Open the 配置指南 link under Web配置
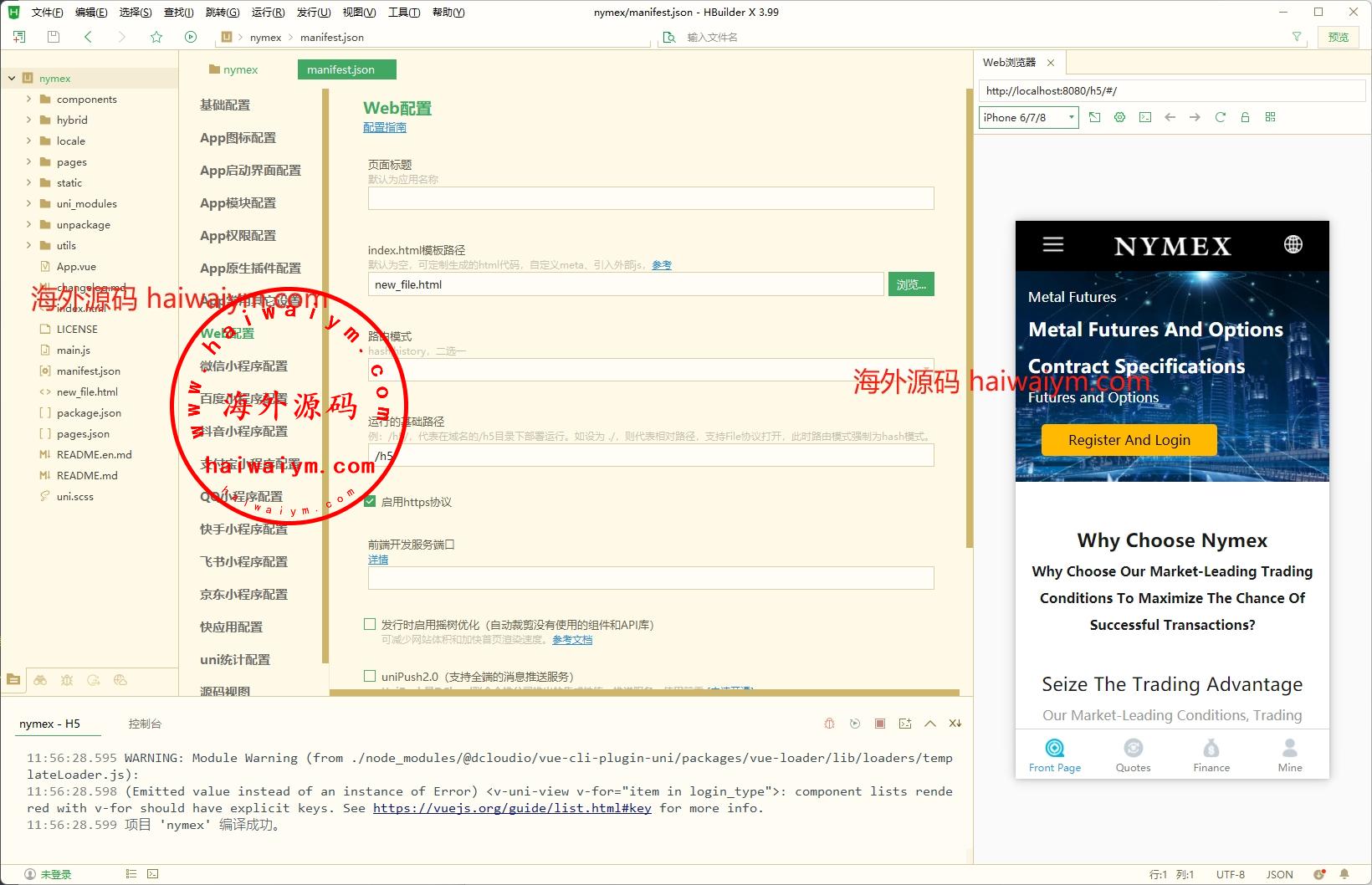Viewport: 1372px width, 885px height. tap(385, 127)
